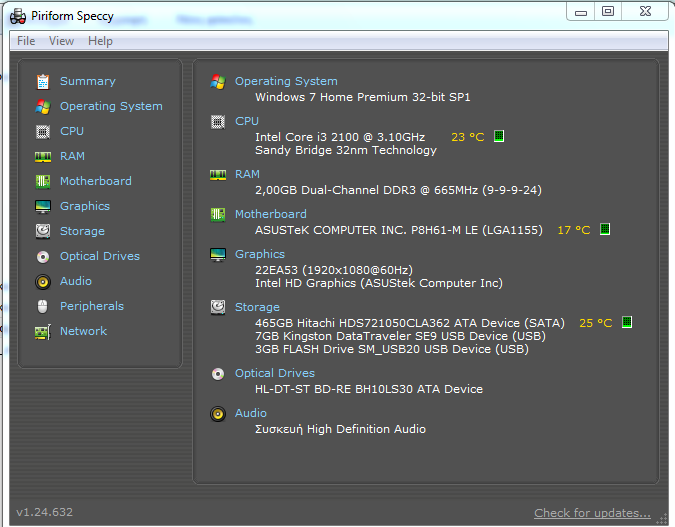This screenshot has height=527, width=675.
Task: Show the Storage section from sidebar
Action: (x=82, y=231)
